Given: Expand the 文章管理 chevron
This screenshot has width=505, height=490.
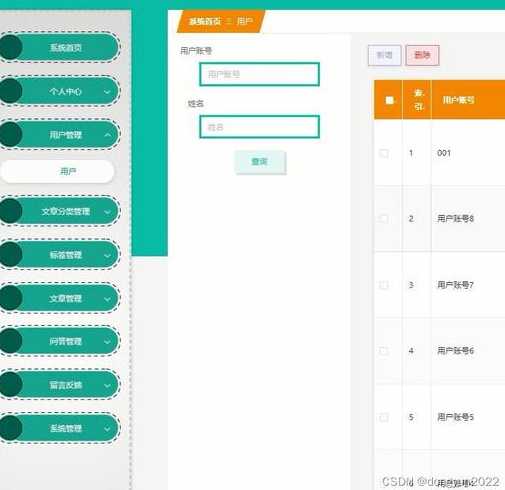Looking at the screenshot, I should 107,299.
